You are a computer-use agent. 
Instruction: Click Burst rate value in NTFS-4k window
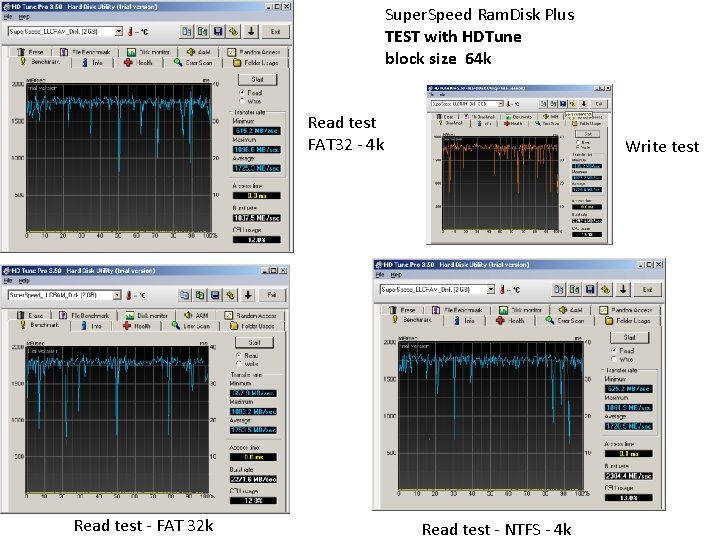pyautogui.click(x=629, y=476)
